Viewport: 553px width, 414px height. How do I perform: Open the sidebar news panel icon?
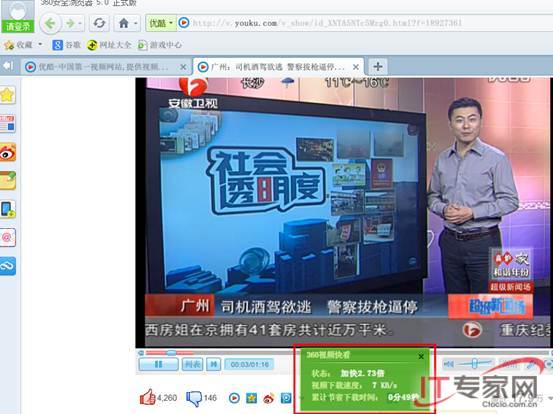(8, 123)
